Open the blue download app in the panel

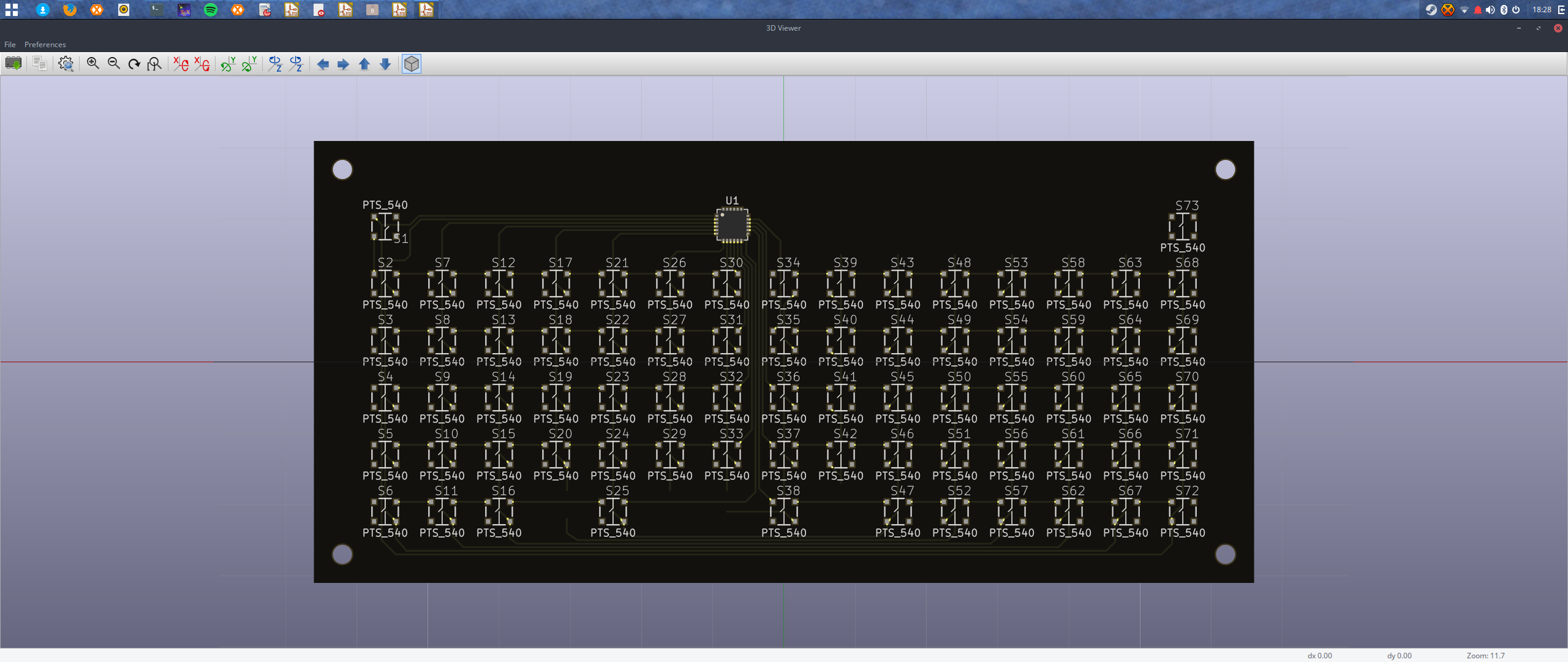[43, 9]
